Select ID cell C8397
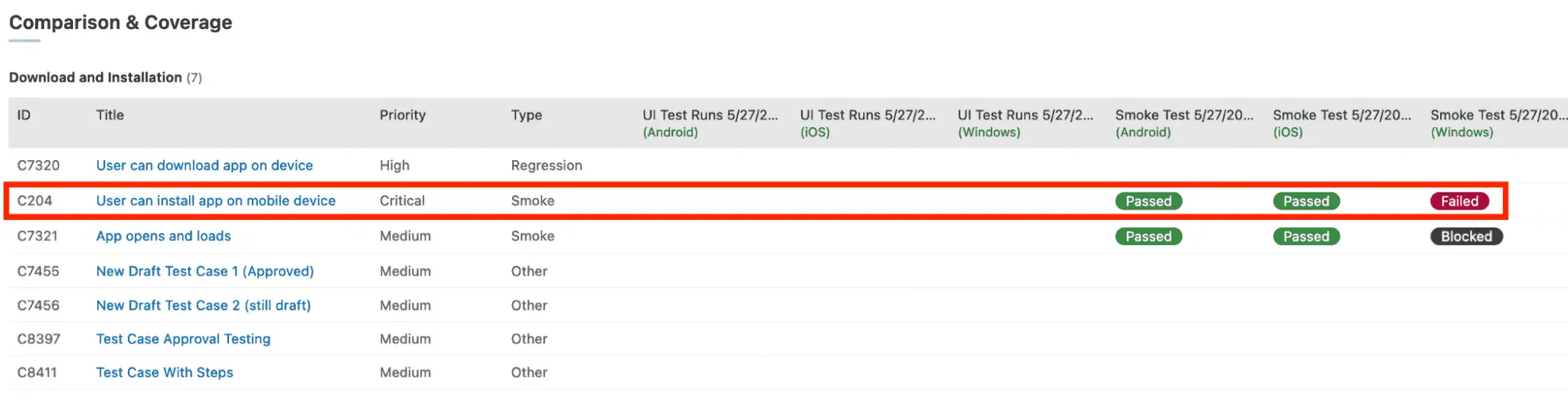The height and width of the screenshot is (402, 1568). 38,339
